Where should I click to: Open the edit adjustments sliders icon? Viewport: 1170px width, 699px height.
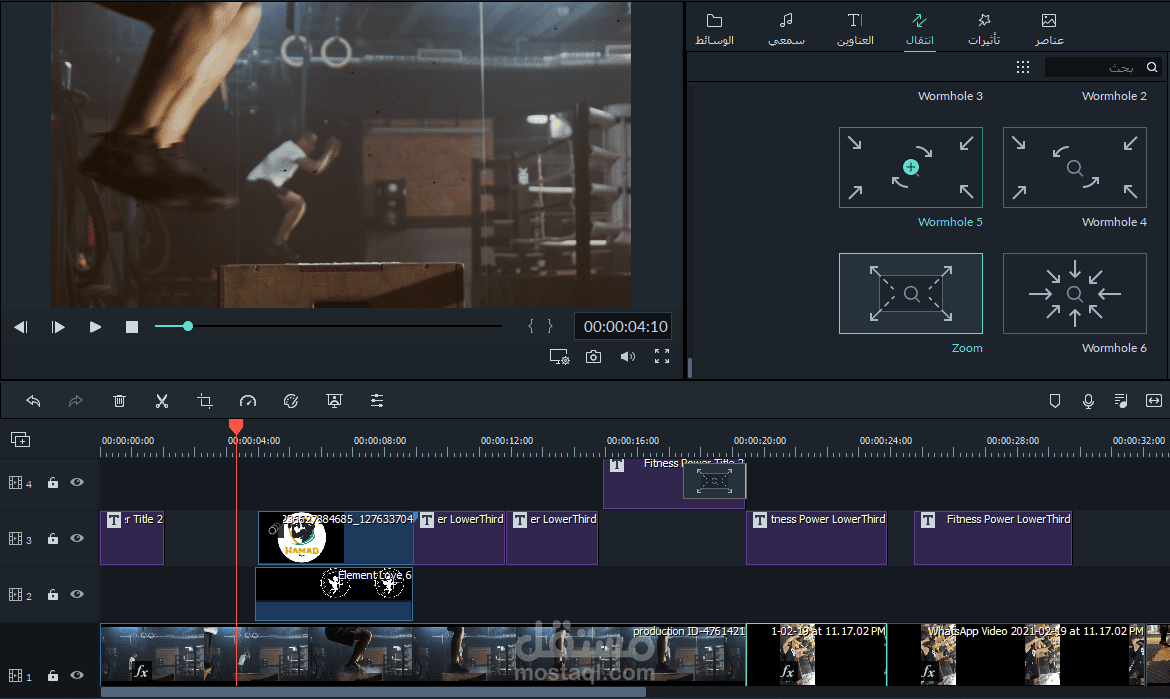click(377, 401)
